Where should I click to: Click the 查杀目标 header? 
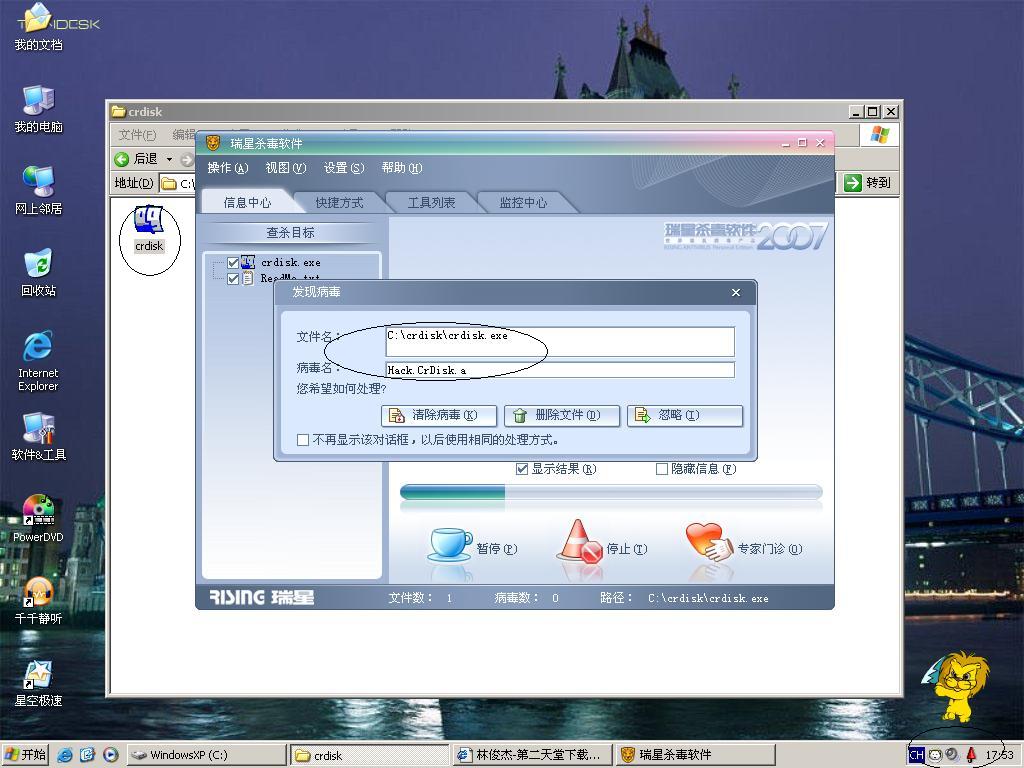coord(291,232)
